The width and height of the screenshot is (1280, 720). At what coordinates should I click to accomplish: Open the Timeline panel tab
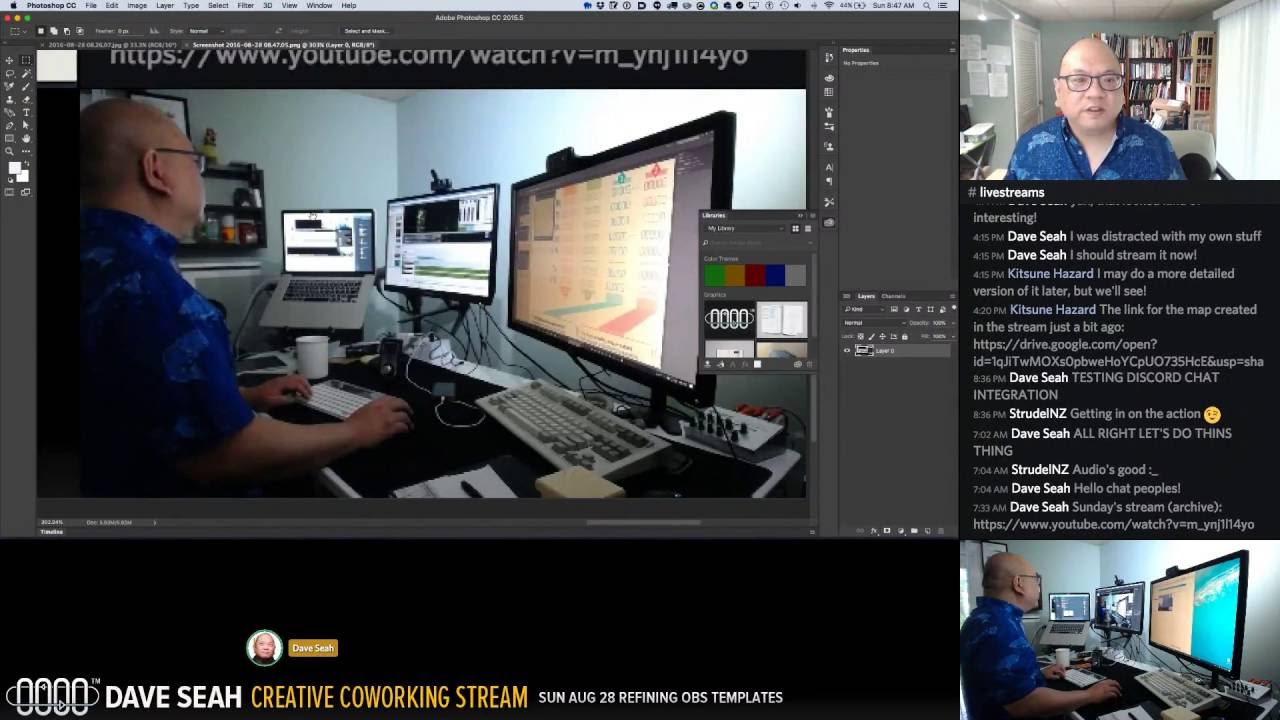pyautogui.click(x=51, y=532)
